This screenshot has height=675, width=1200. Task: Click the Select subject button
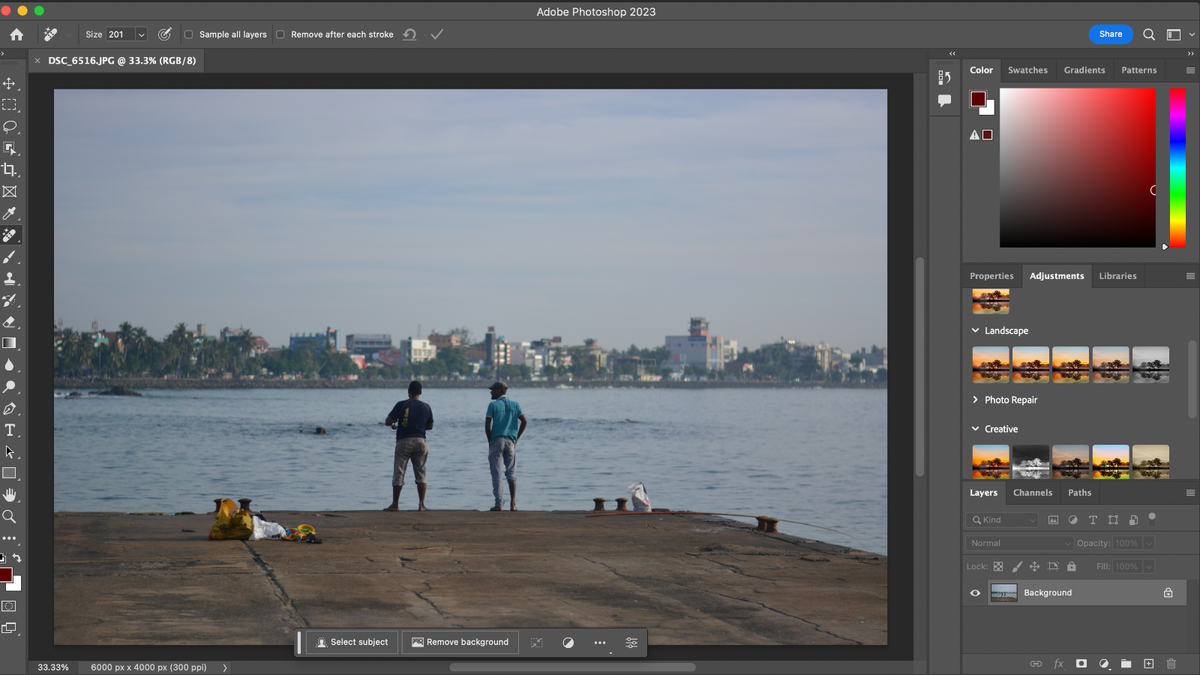click(x=352, y=642)
